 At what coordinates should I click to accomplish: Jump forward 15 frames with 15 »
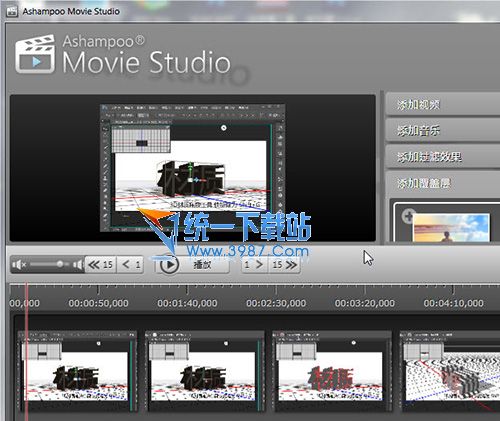point(284,265)
